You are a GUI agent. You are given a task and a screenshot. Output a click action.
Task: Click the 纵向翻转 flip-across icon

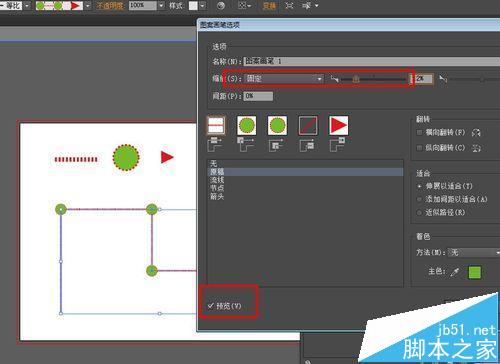[476, 148]
